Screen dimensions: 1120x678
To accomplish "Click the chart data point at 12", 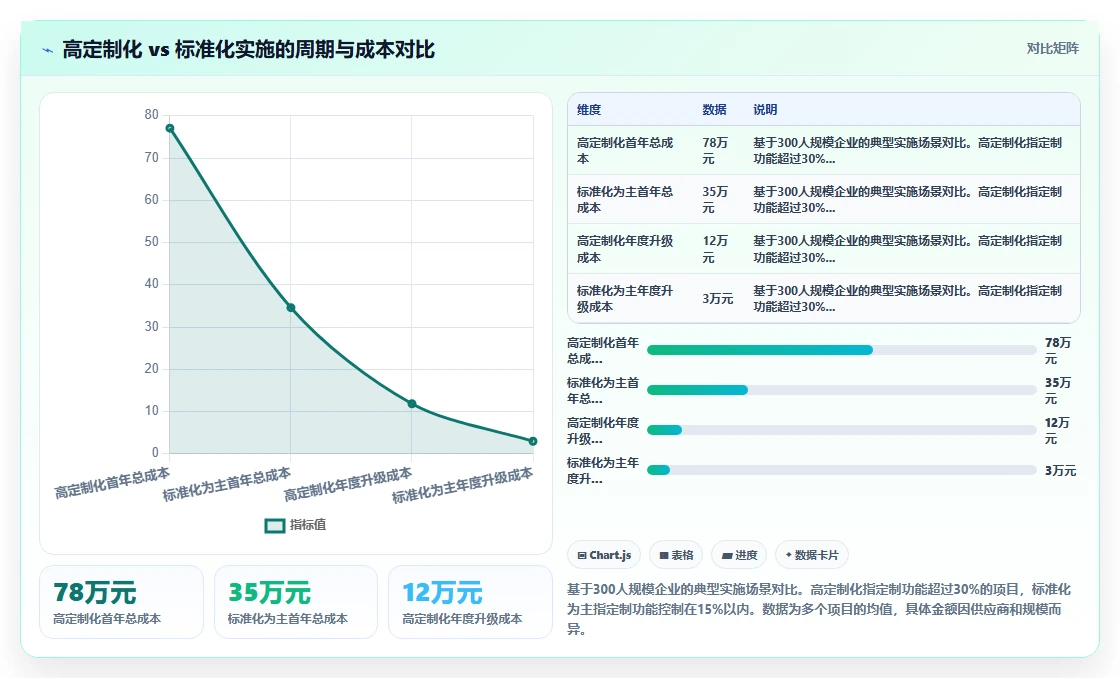I will click(x=411, y=404).
